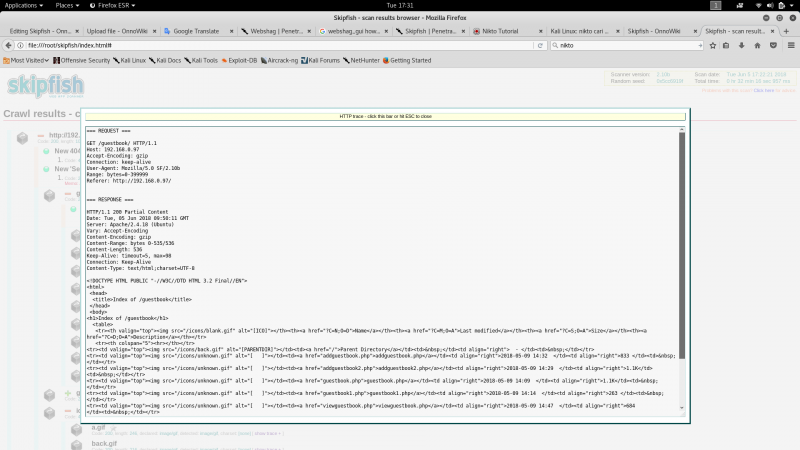The width and height of the screenshot is (800, 450).
Task: Follow the Click here advice link
Action: tap(764, 90)
